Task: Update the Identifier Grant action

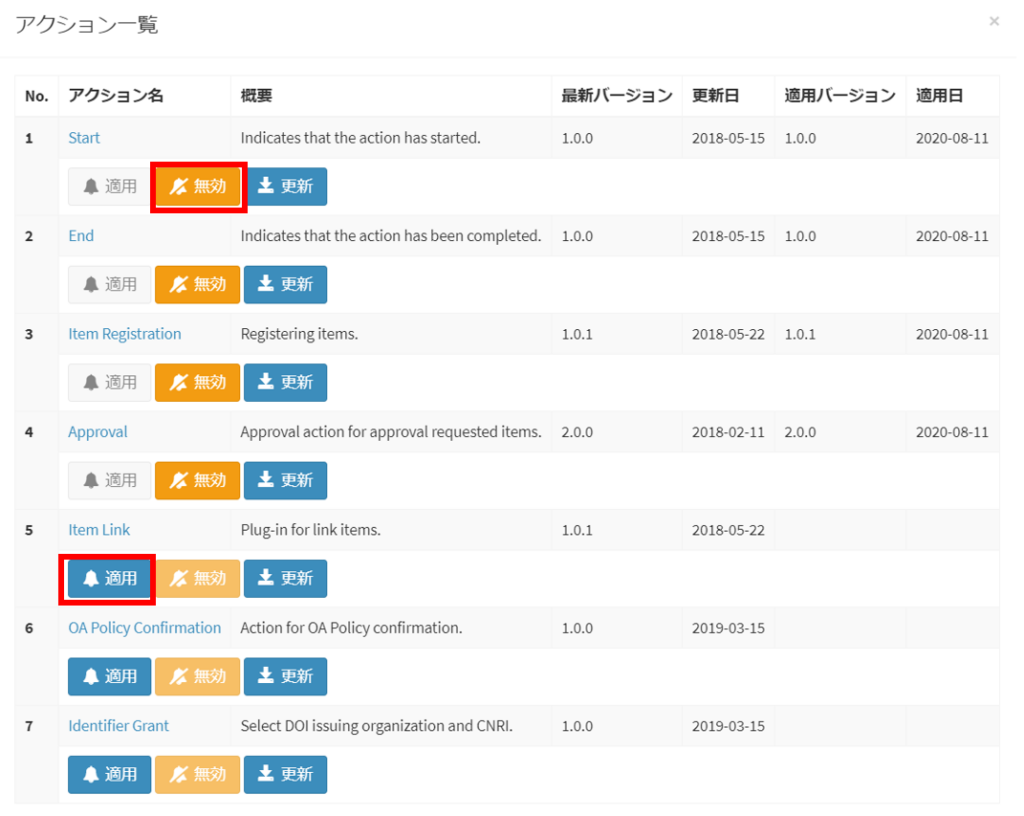Action: 286,775
